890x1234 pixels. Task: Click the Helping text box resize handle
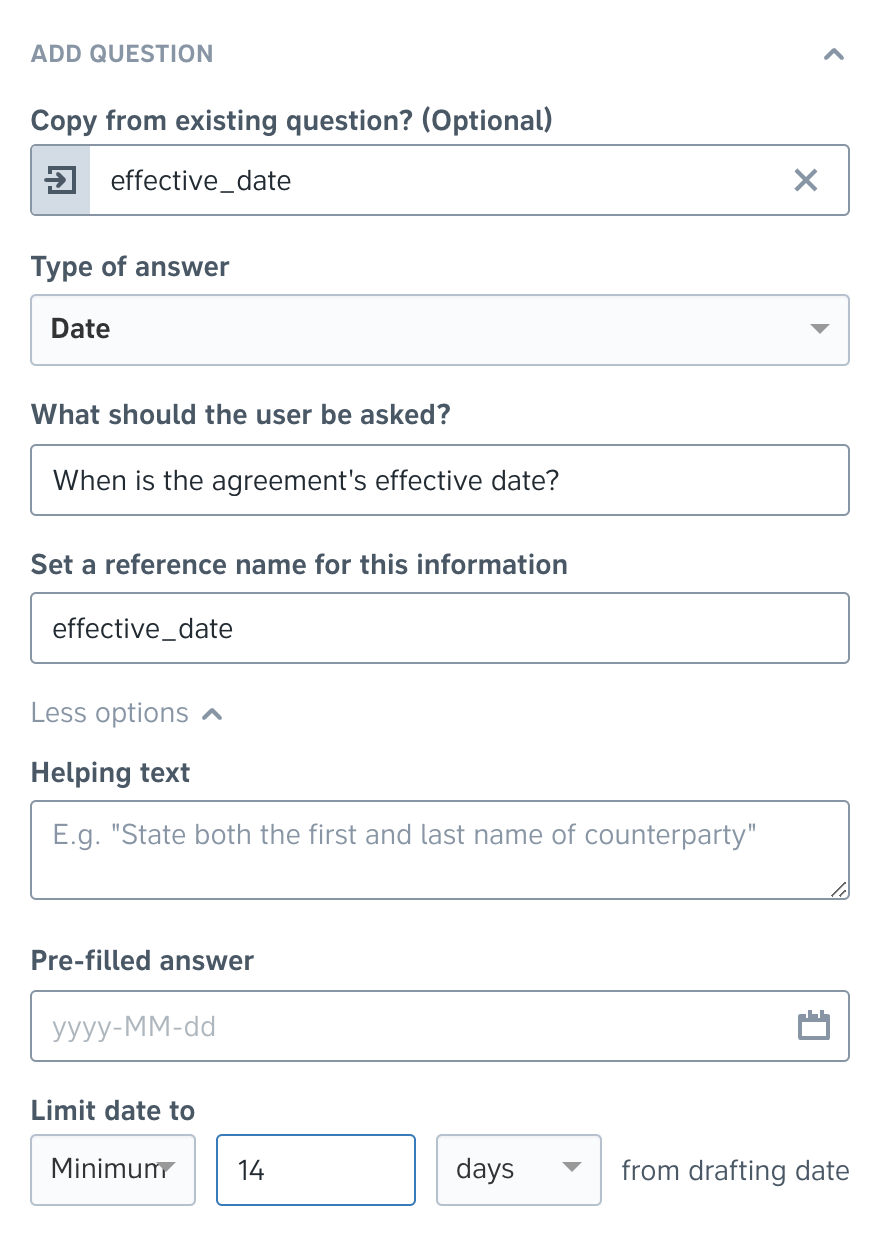[x=838, y=888]
